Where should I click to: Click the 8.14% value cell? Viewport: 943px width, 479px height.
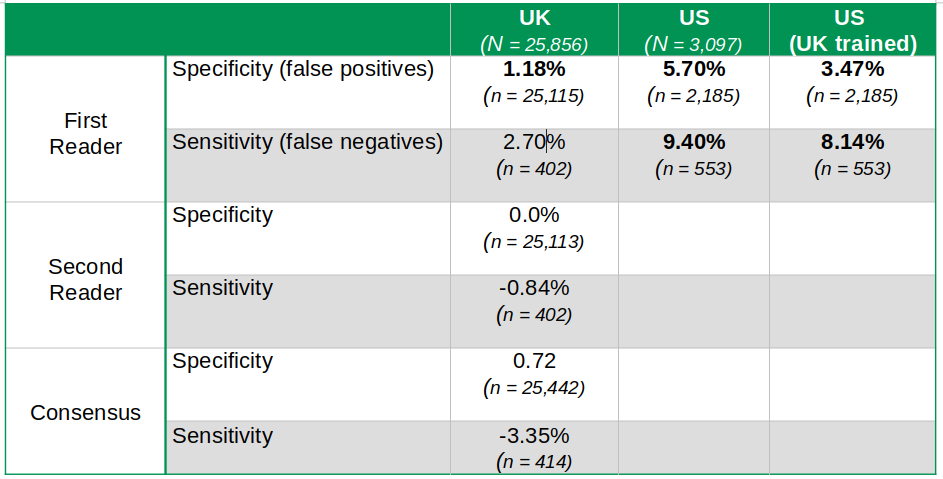point(853,154)
